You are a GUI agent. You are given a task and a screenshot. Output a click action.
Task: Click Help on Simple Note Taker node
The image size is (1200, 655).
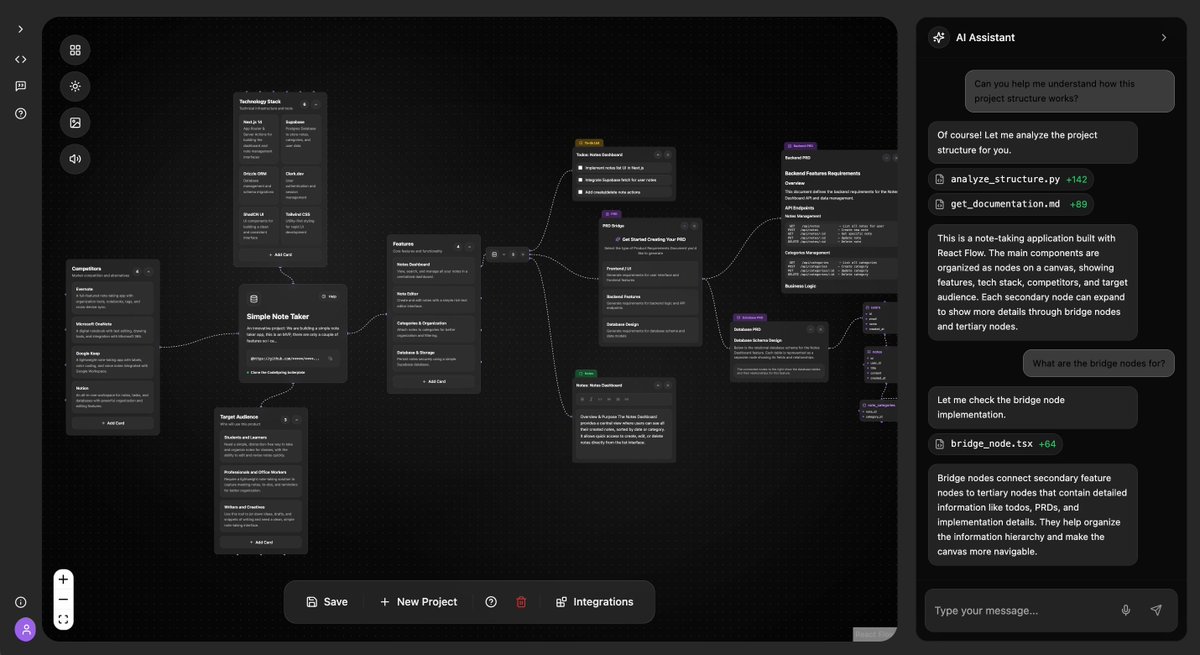coord(329,296)
